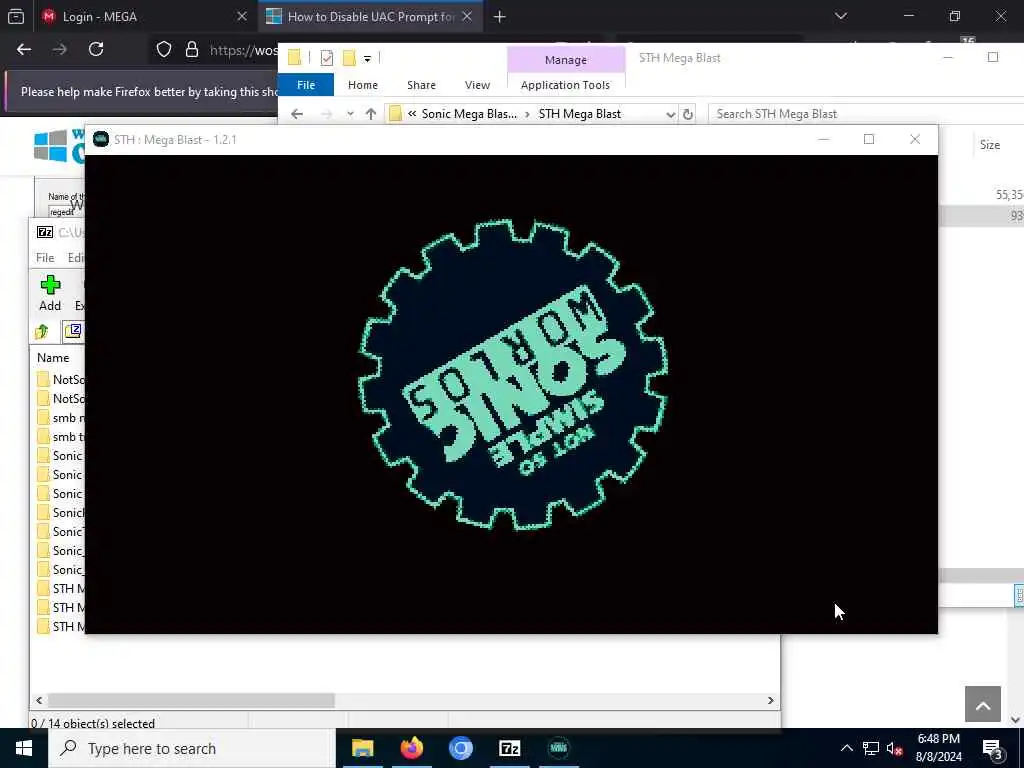Screen dimensions: 1024x768
Task: Click the 7-Zip window title icon
Action: coord(44,232)
